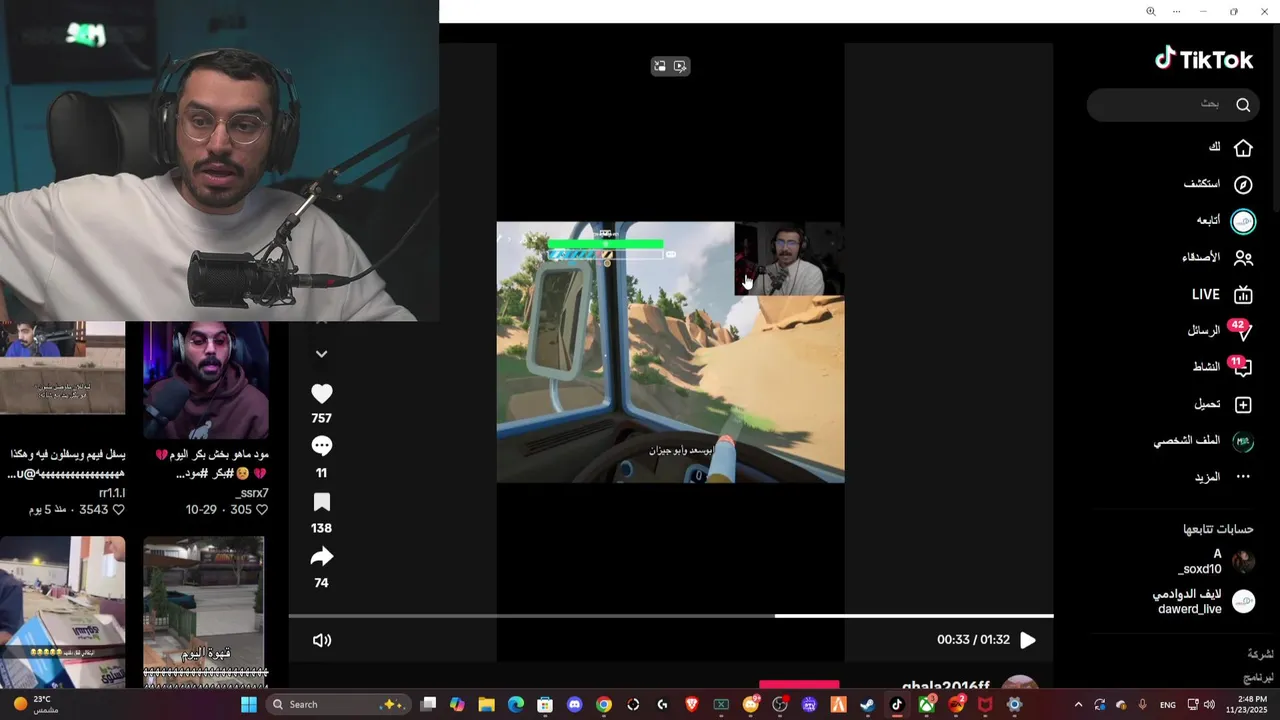Click the 305 likes count under _ssrx7 video
1280x720 pixels.
point(241,510)
